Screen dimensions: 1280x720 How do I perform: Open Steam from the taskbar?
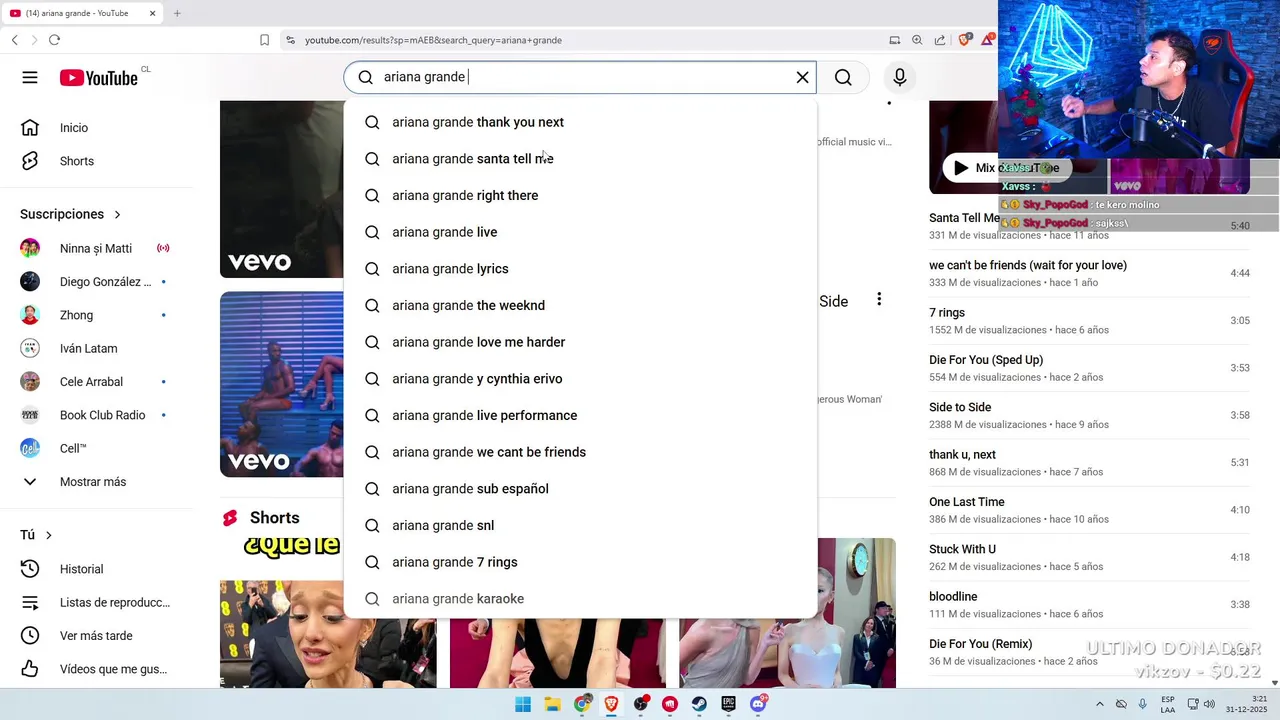pos(699,704)
